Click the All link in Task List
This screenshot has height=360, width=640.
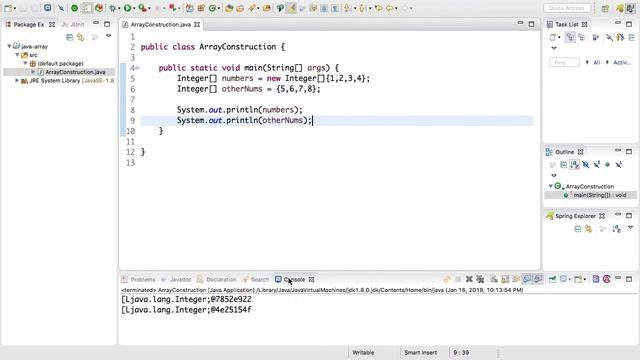coord(596,62)
